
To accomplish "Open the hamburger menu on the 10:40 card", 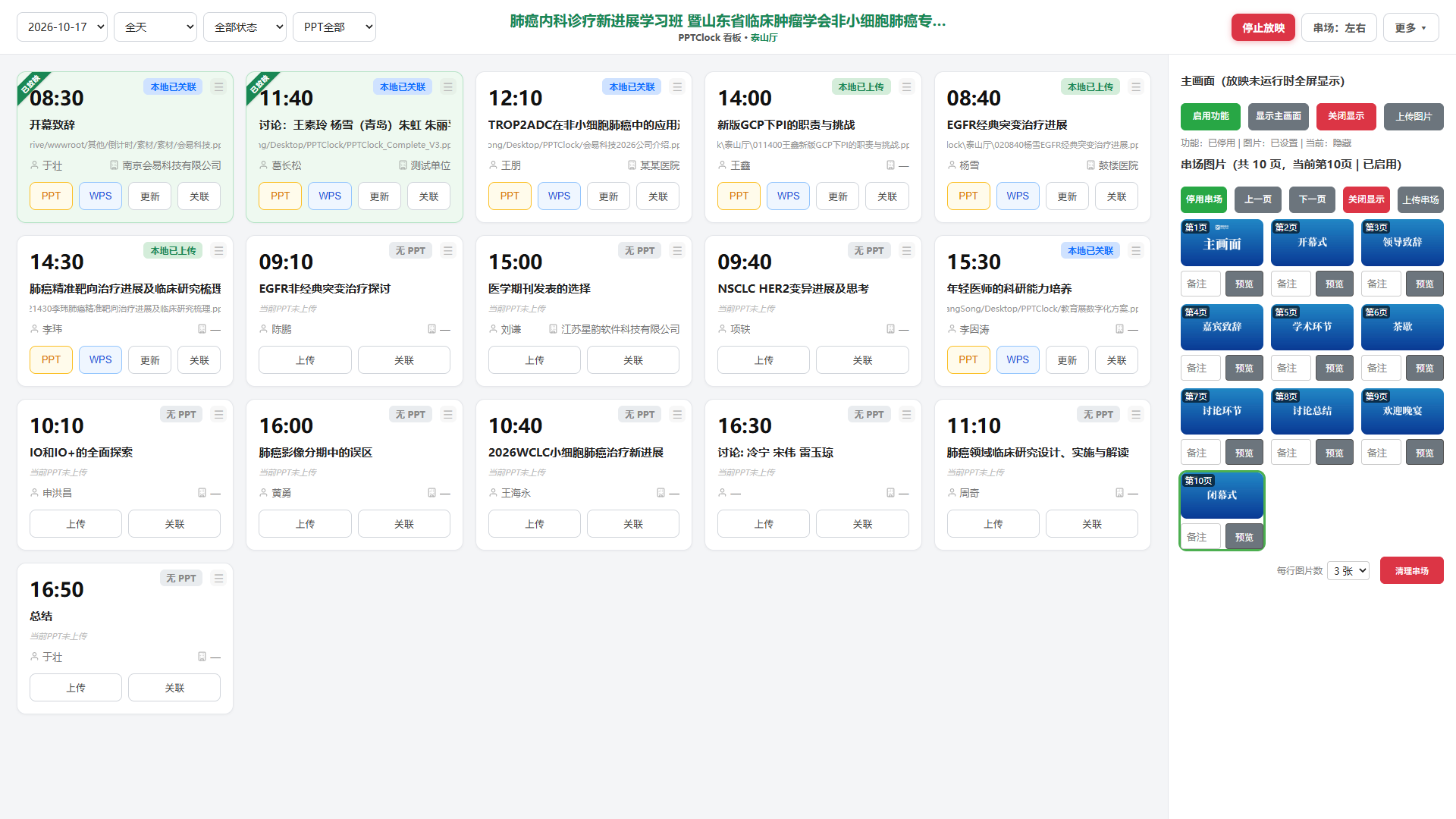I will coord(677,415).
